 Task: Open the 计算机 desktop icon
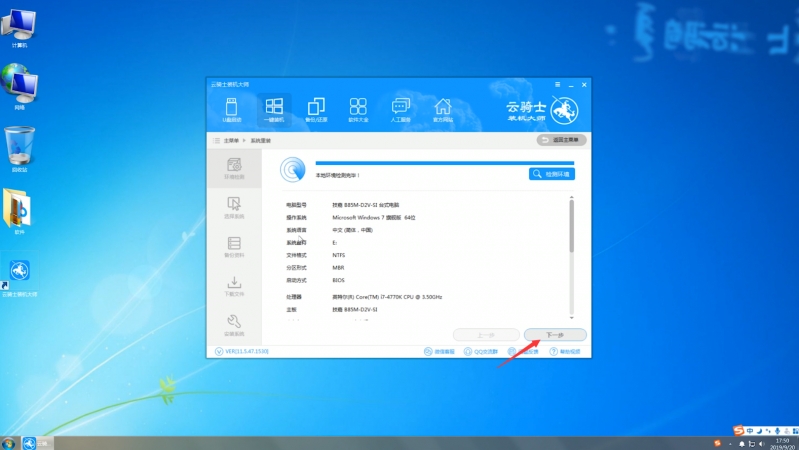[x=19, y=29]
